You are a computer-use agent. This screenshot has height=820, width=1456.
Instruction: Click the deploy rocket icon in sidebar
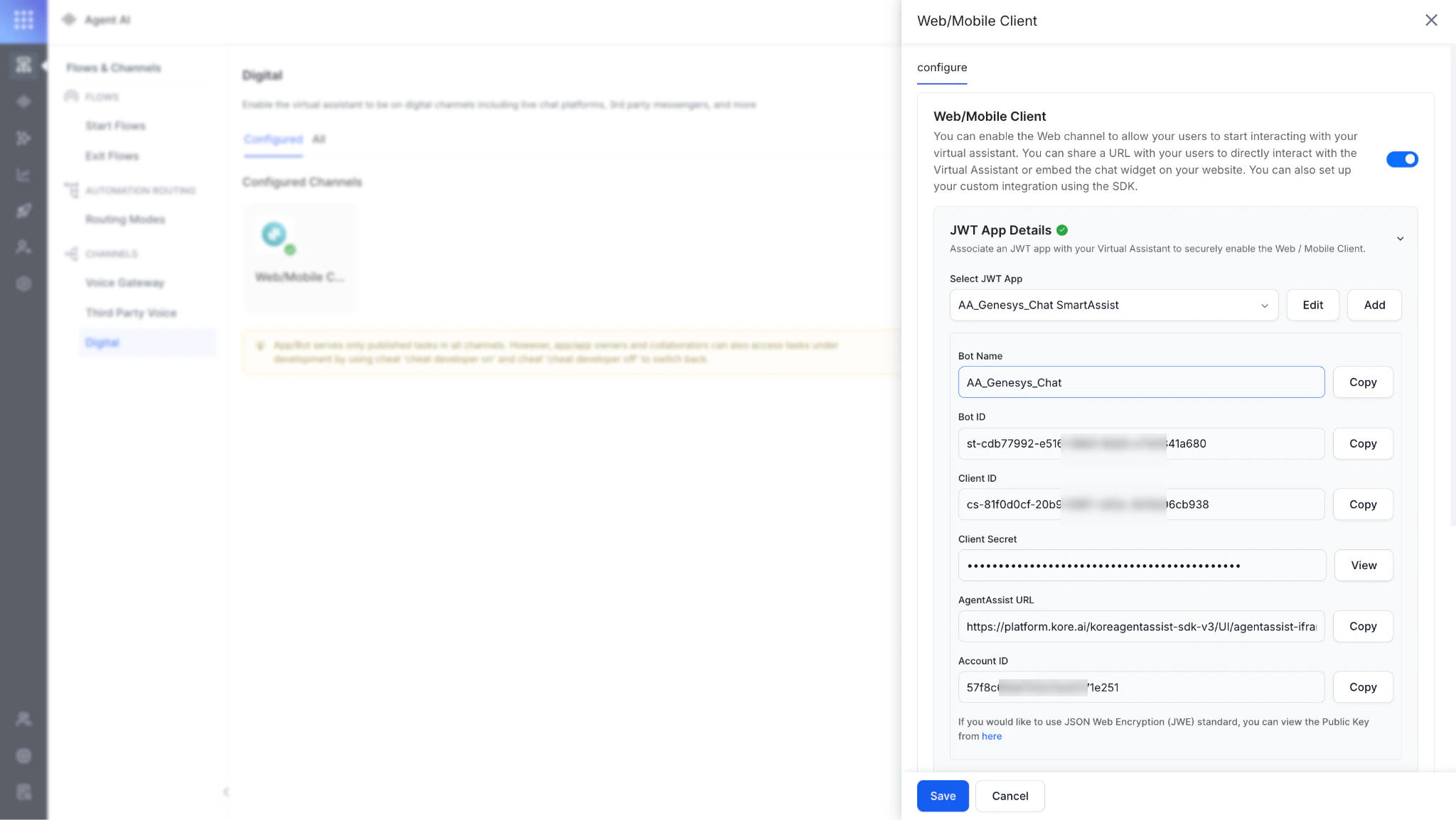pyautogui.click(x=23, y=210)
